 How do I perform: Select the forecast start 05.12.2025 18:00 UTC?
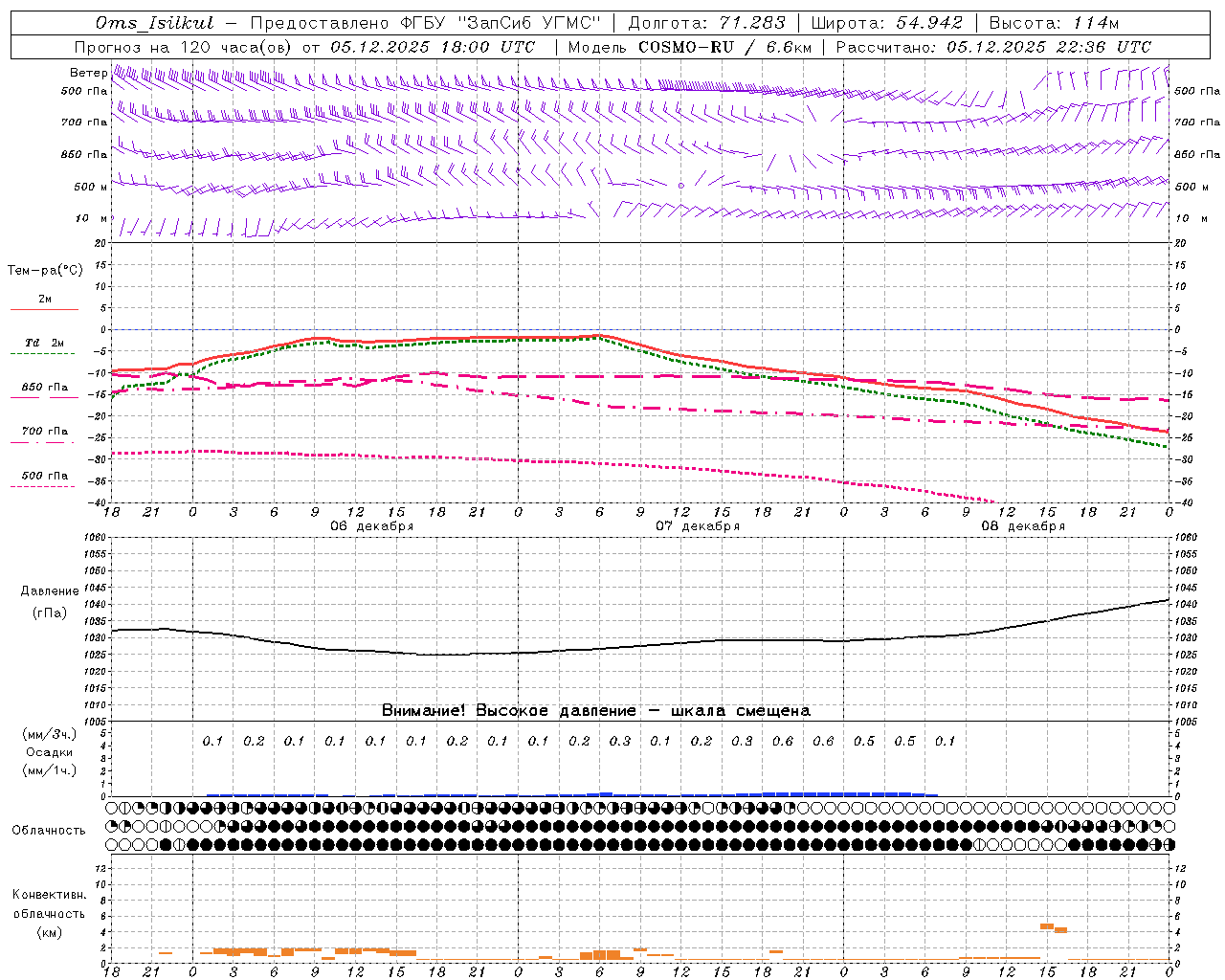(433, 47)
